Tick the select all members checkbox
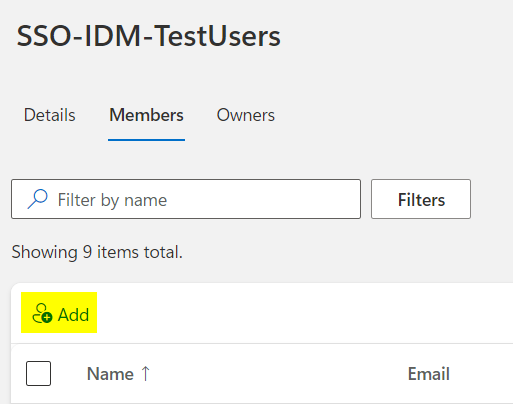513x404 pixels. [x=38, y=373]
